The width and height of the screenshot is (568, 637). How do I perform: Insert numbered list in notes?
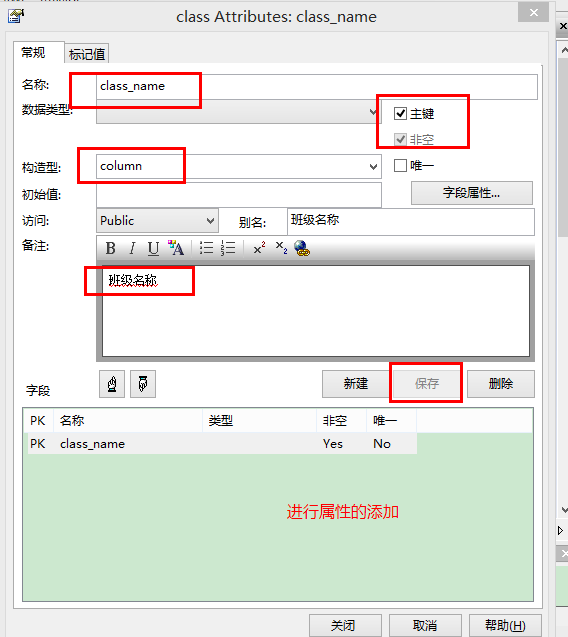[228, 248]
